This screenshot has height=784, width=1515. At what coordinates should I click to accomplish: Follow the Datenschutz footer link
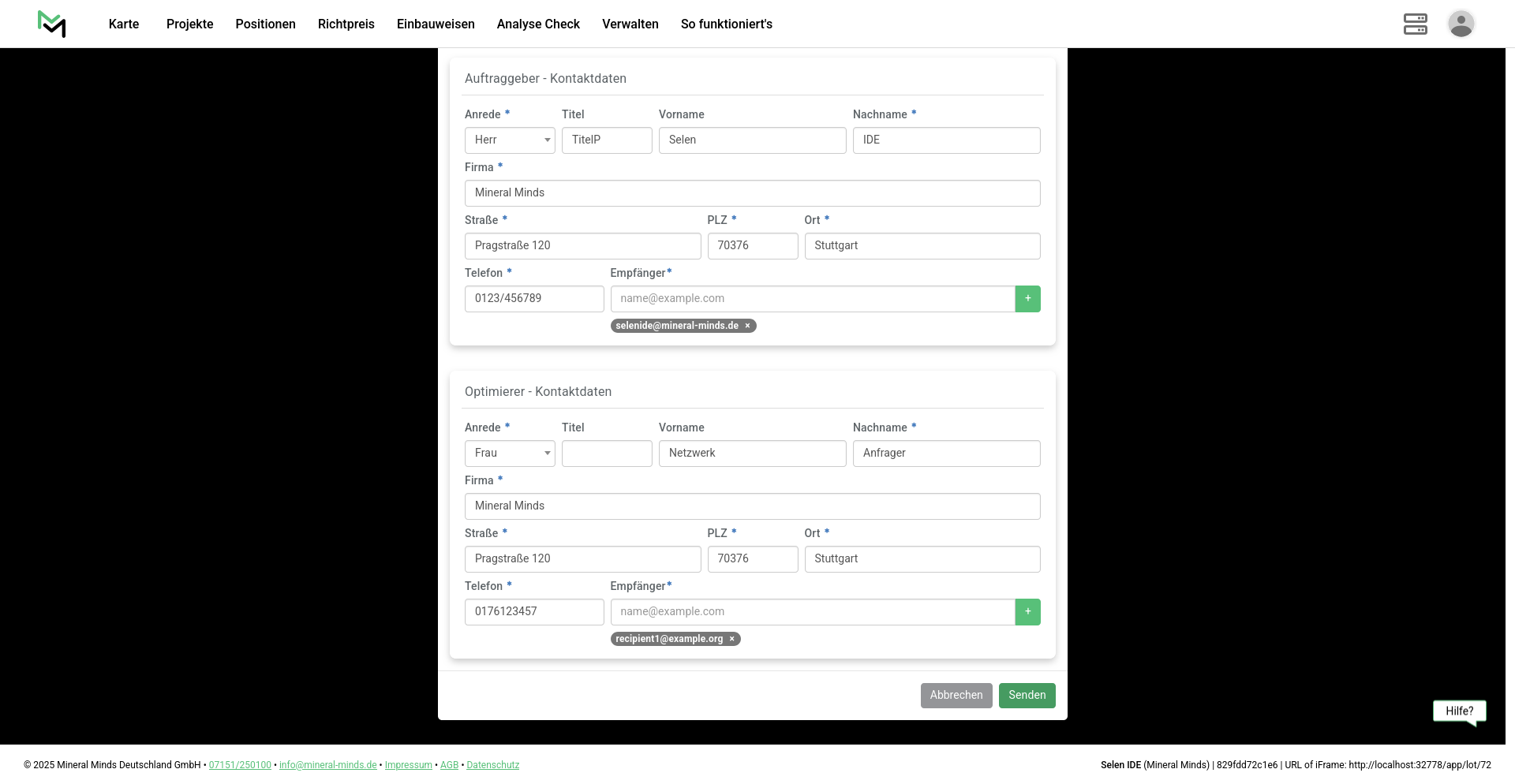pyautogui.click(x=492, y=765)
